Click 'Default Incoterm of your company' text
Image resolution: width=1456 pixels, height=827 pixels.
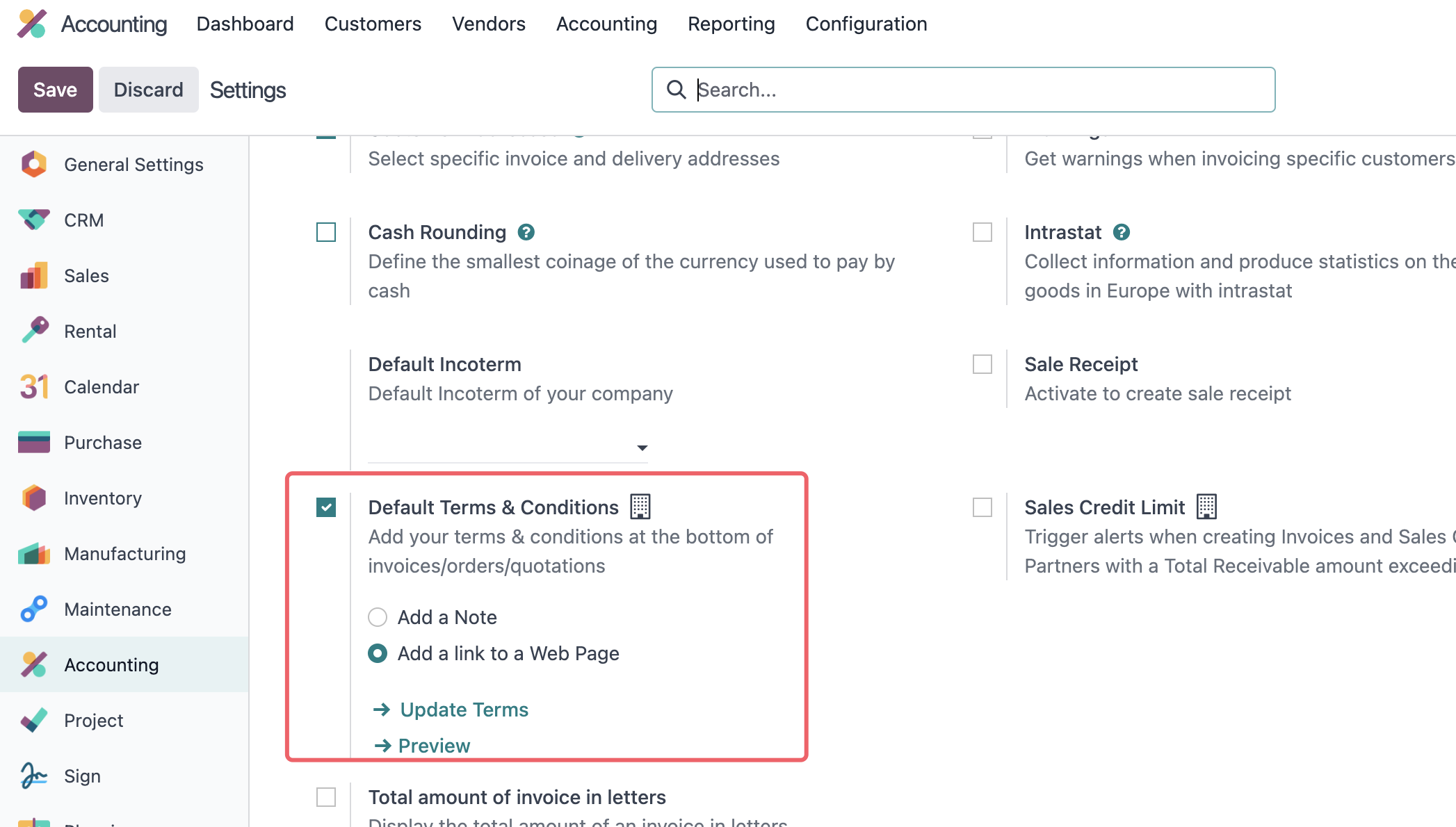(x=521, y=393)
